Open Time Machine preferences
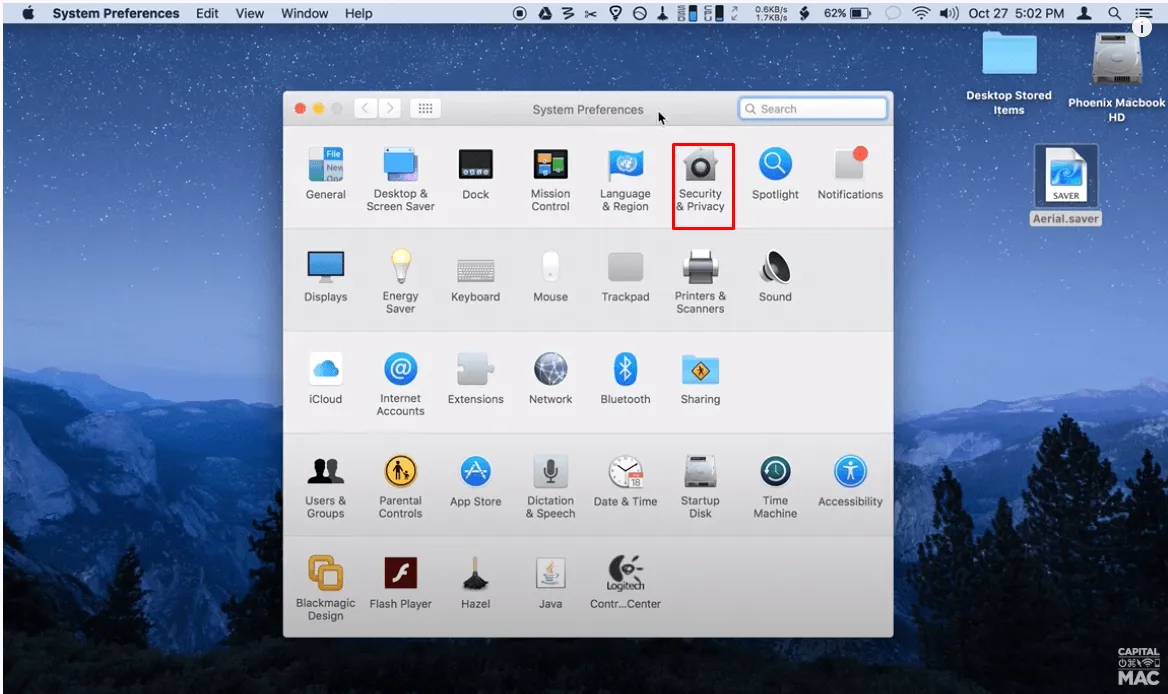Screen dimensions: 1168x694 pyautogui.click(x=775, y=486)
